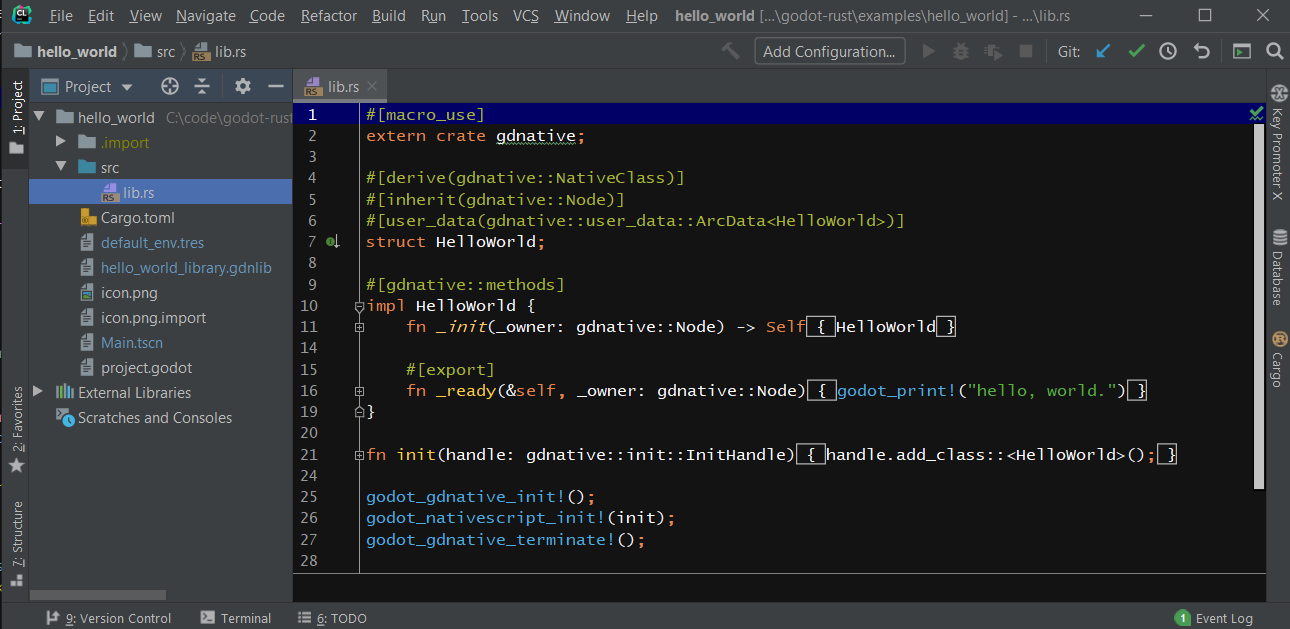Image resolution: width=1290 pixels, height=629 pixels.
Task: Open the Run Anything terminal icon
Action: click(1241, 51)
